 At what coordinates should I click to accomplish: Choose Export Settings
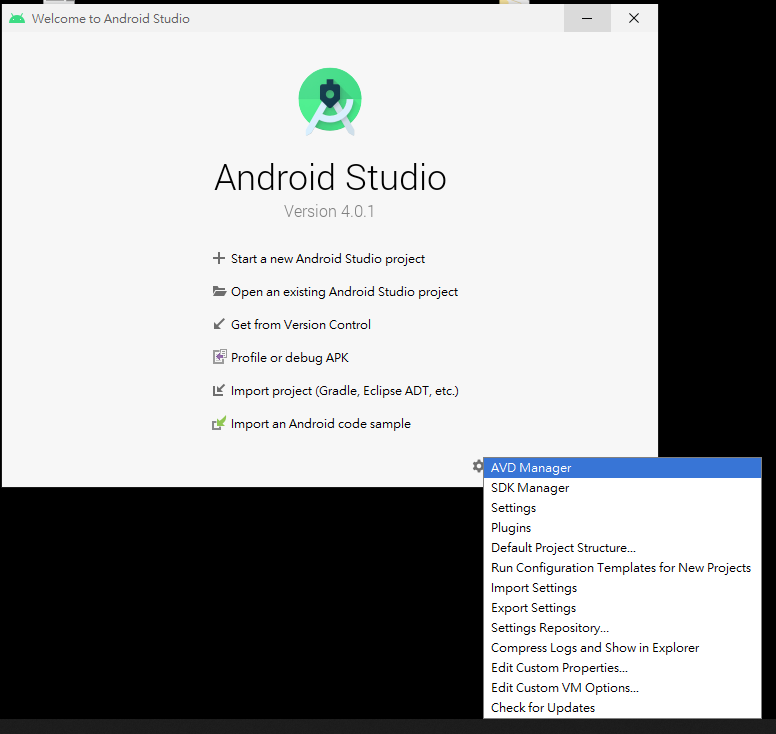(622, 608)
